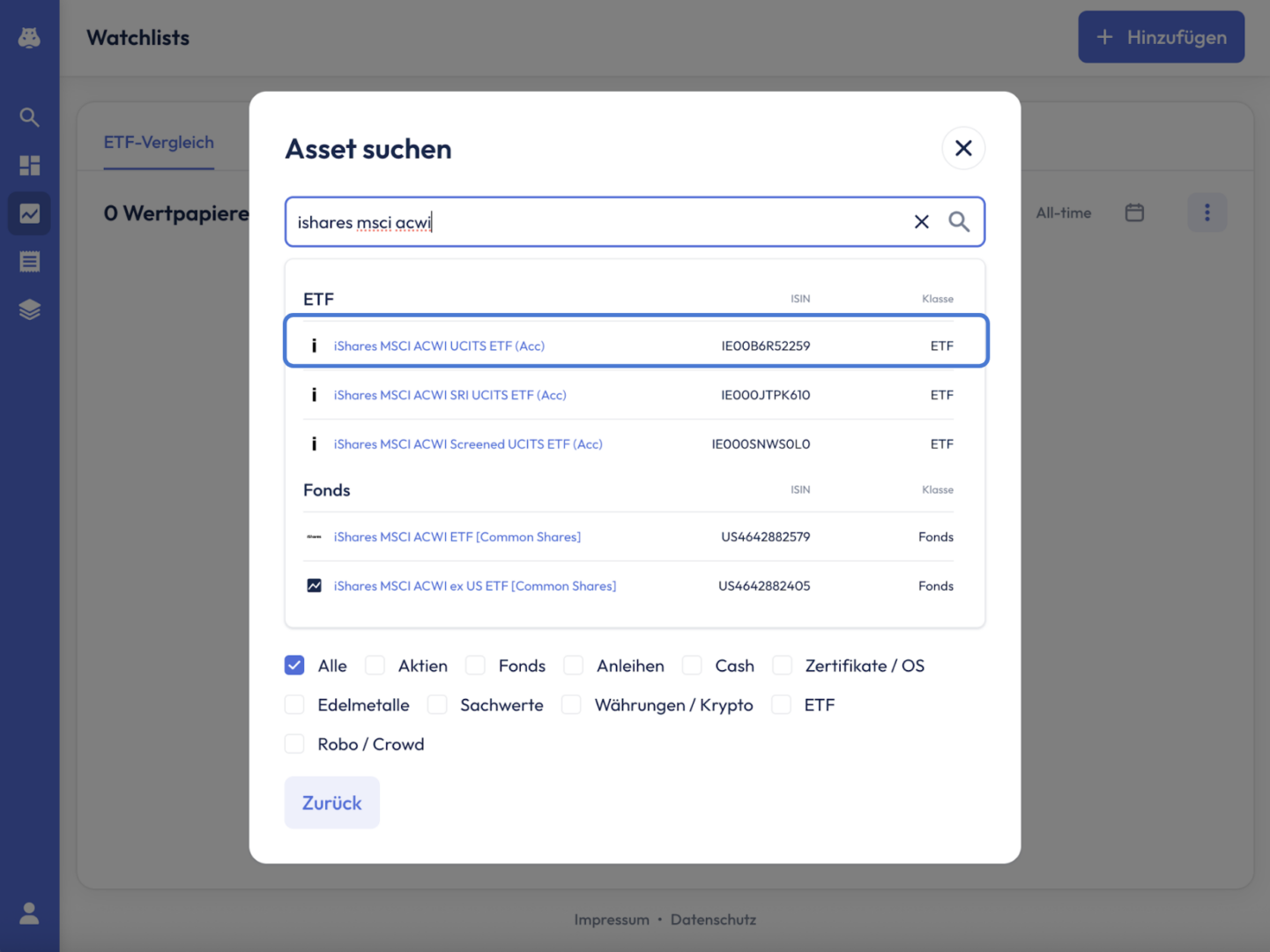Uncheck the Alle filter checkbox
The width and height of the screenshot is (1270, 952).
click(x=294, y=666)
